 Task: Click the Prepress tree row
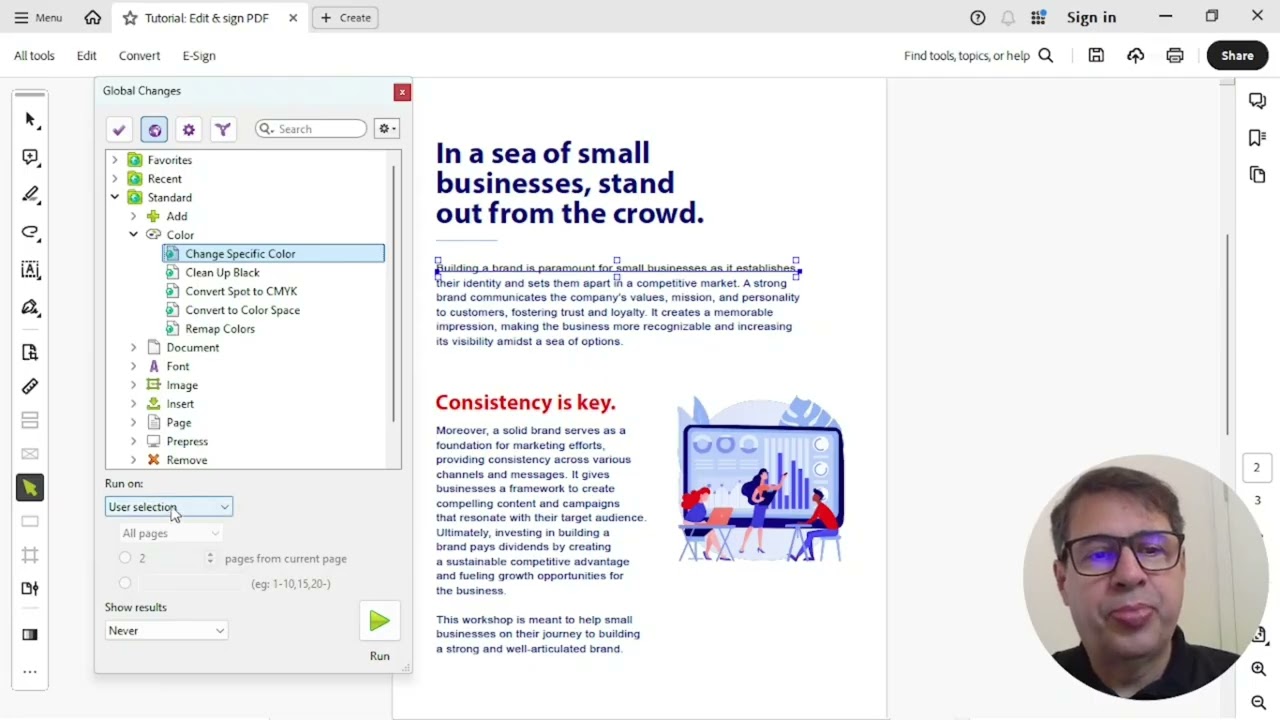coord(187,441)
